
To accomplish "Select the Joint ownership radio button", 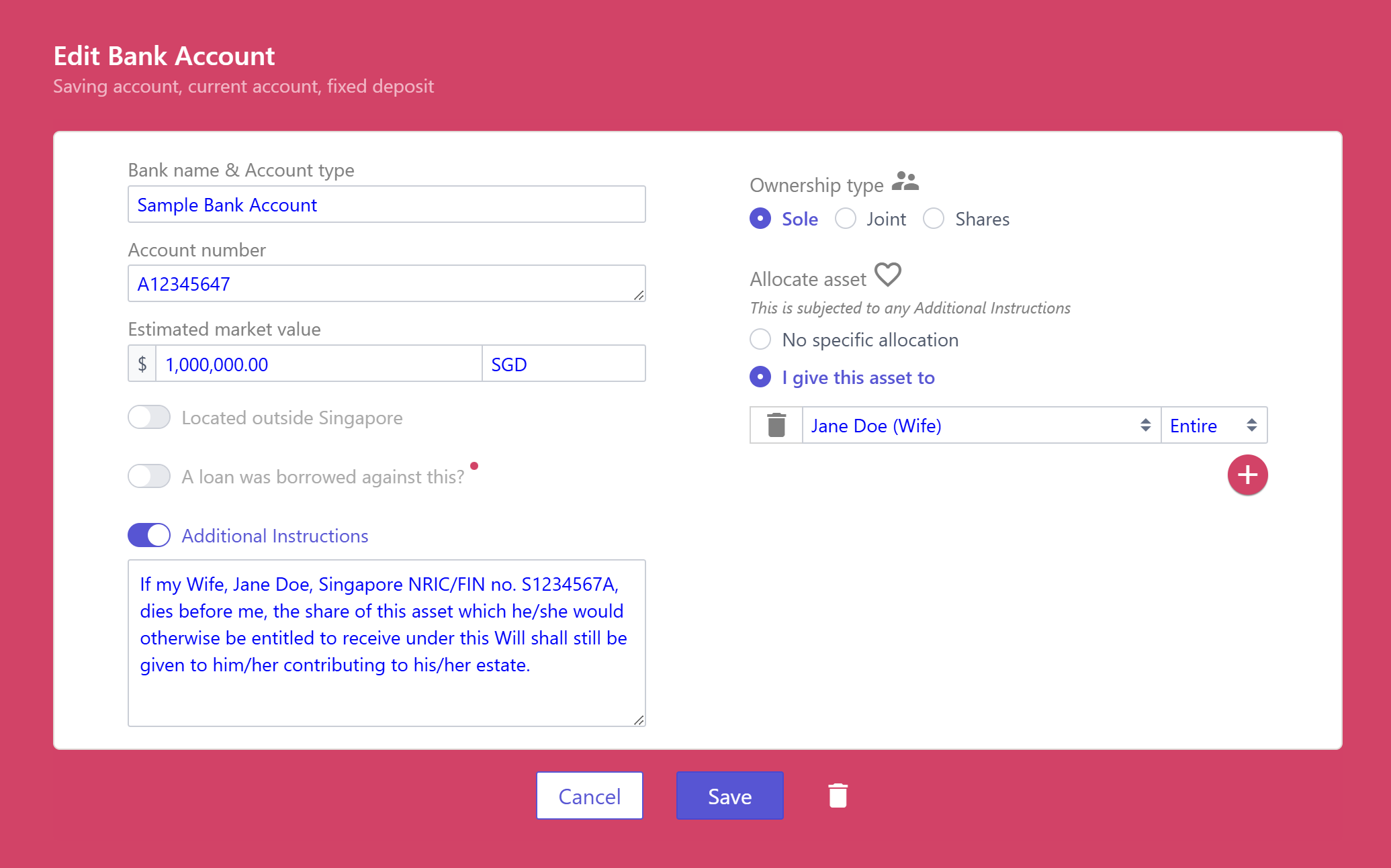I will (x=846, y=219).
